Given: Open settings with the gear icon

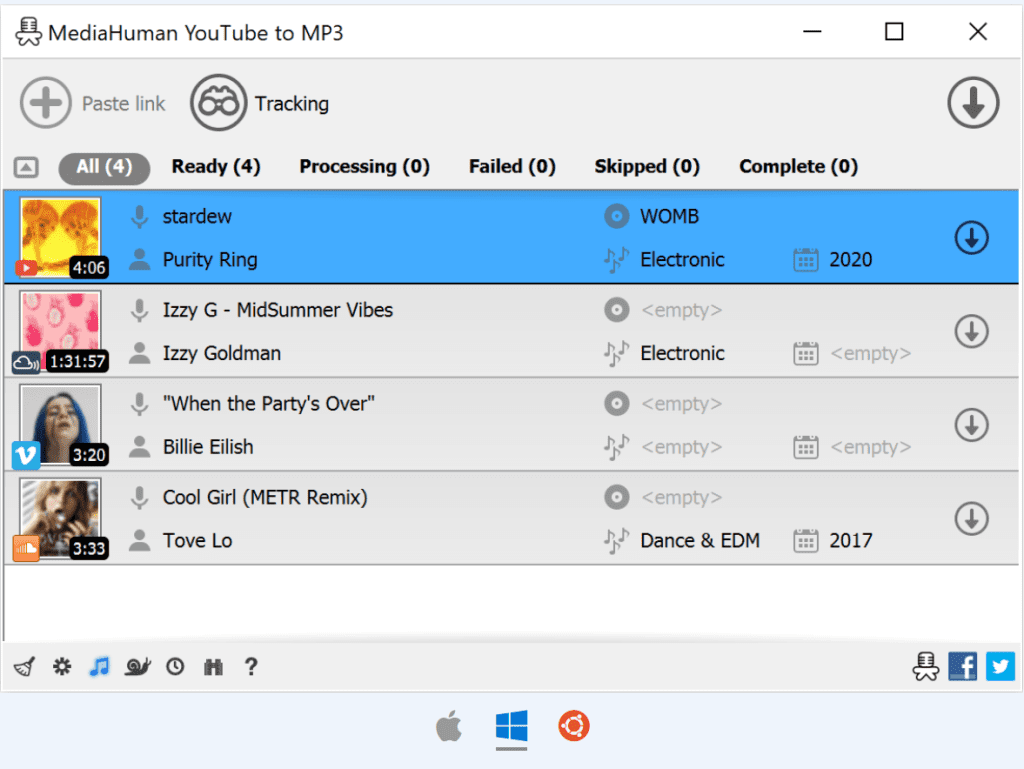Looking at the screenshot, I should click(62, 667).
